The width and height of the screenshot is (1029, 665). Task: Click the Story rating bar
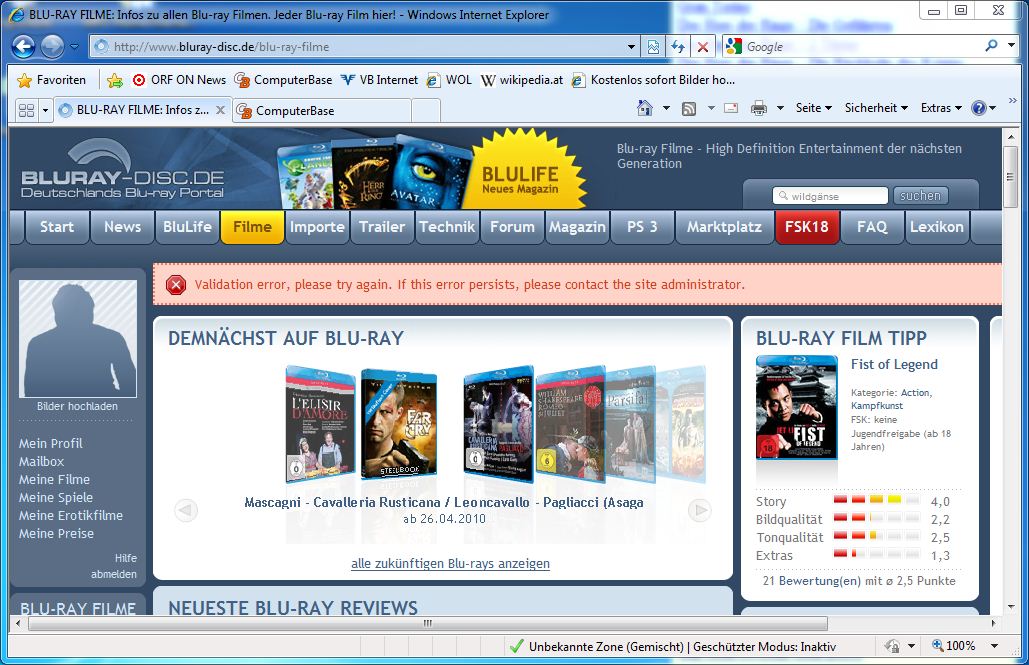pyautogui.click(x=876, y=500)
